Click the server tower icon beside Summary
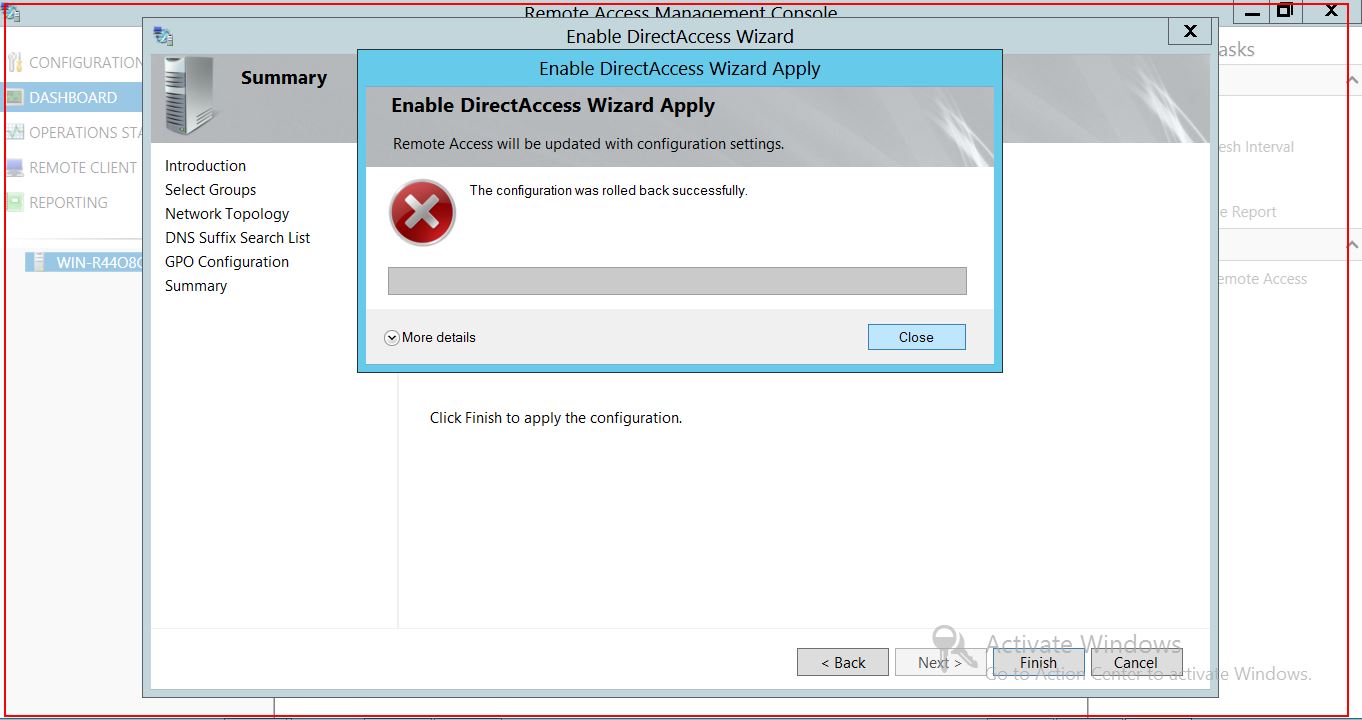Screen dimensions: 1362x720 pyautogui.click(x=189, y=95)
